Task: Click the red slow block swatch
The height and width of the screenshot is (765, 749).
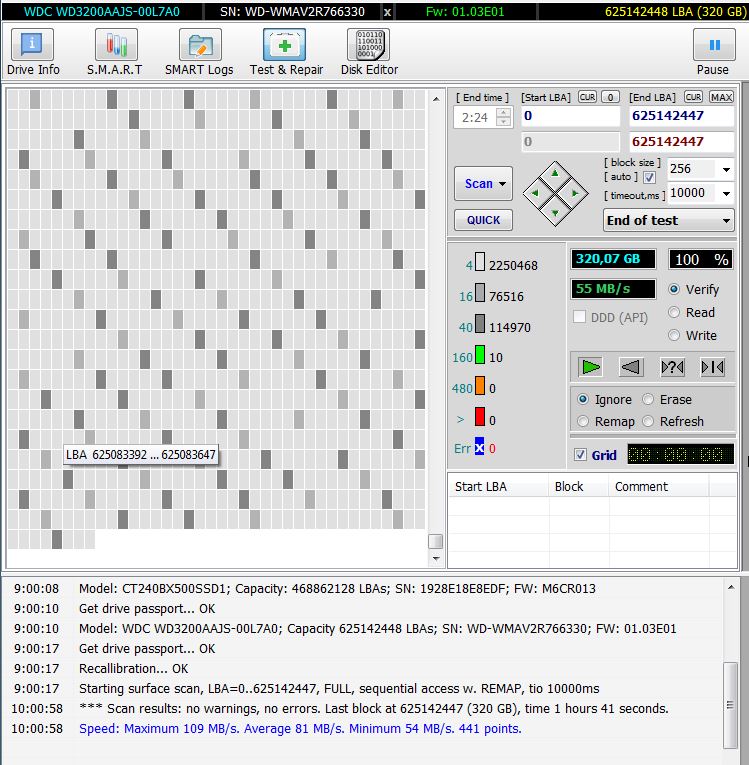Action: point(480,417)
